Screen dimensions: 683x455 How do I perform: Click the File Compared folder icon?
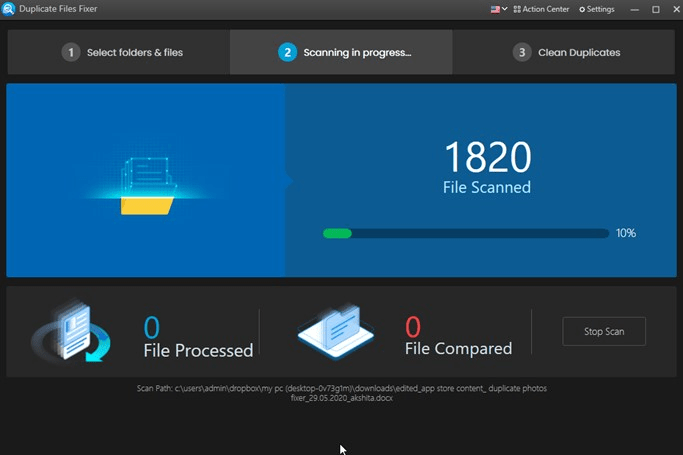click(335, 332)
